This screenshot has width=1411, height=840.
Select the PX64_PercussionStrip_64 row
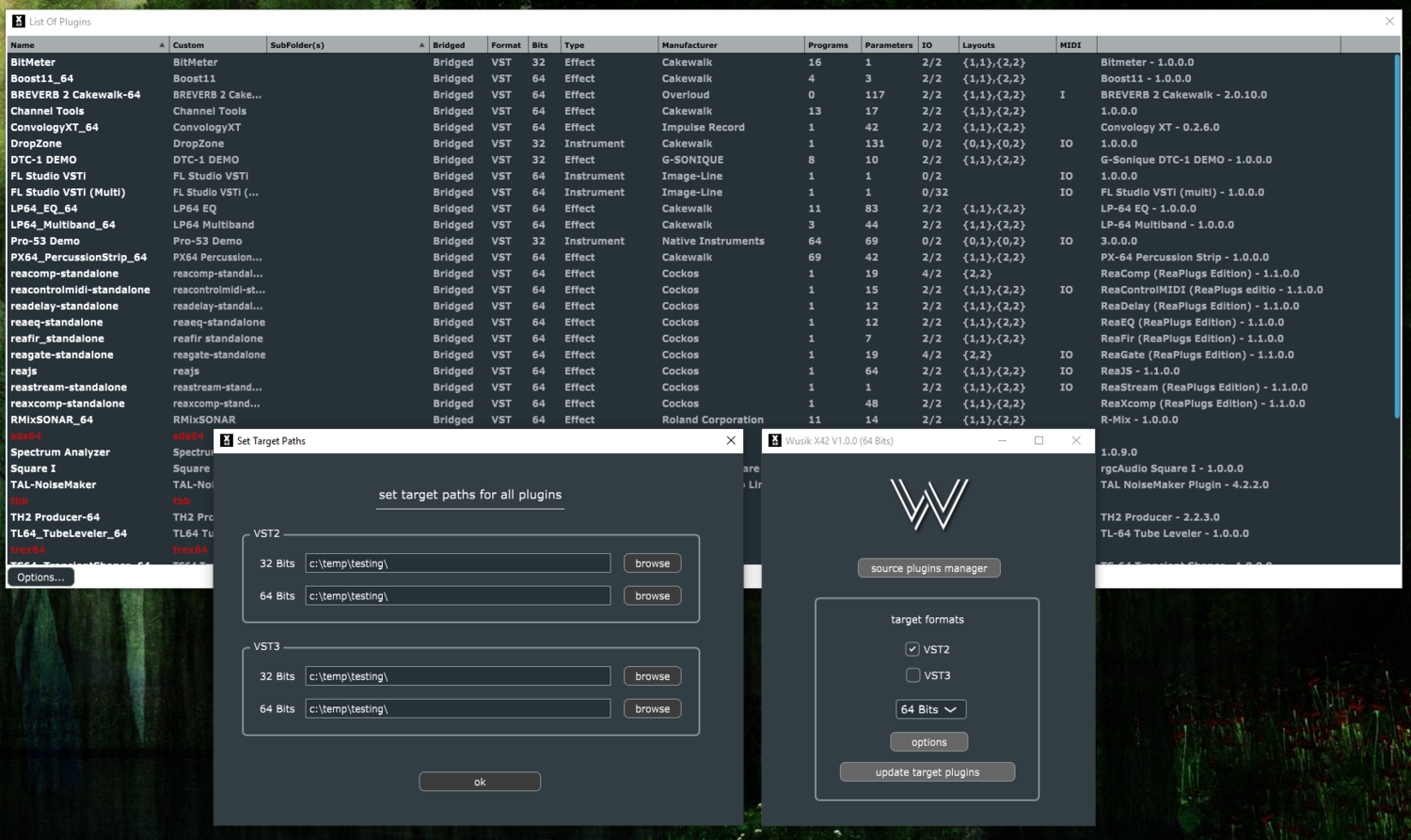pyautogui.click(x=701, y=257)
